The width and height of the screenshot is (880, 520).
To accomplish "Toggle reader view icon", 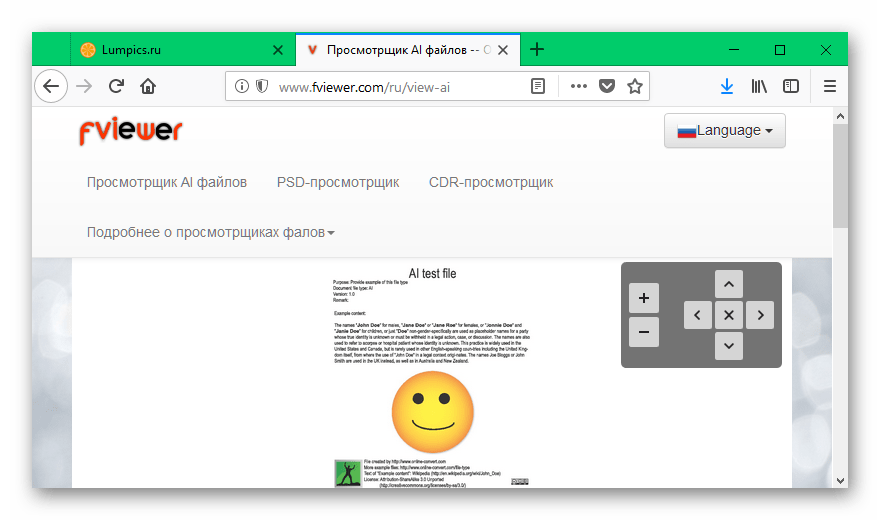I will pos(538,86).
